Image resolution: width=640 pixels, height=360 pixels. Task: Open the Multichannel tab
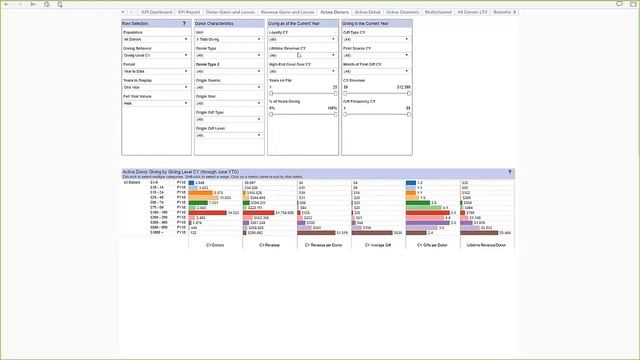(x=438, y=12)
